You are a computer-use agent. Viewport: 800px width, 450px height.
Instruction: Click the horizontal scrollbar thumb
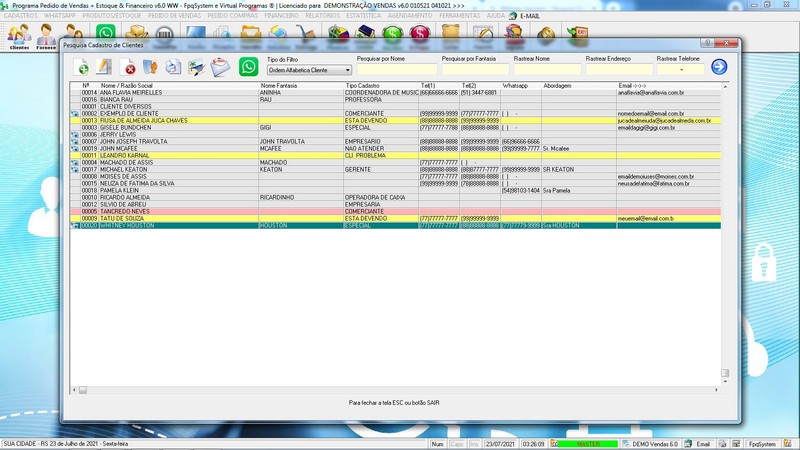coord(83,390)
